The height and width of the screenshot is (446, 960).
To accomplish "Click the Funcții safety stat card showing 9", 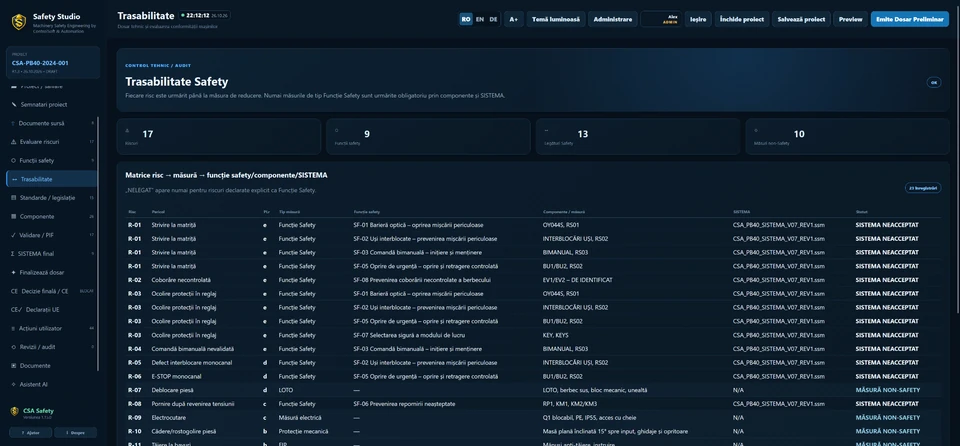I will click(428, 136).
